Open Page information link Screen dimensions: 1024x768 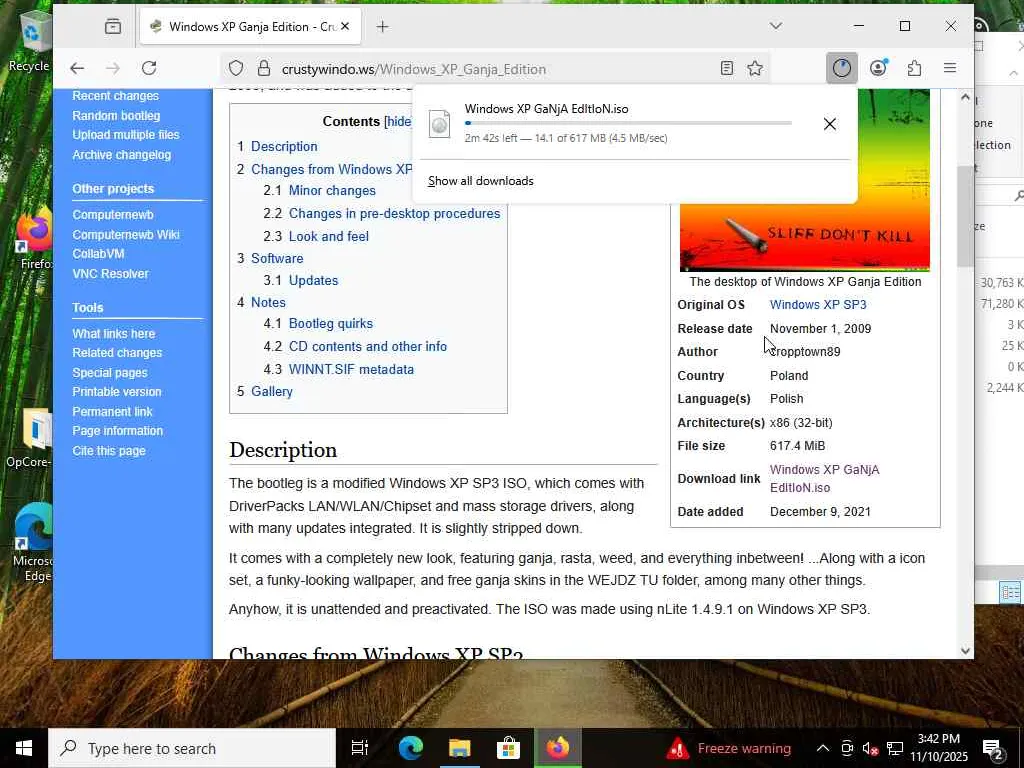click(118, 431)
